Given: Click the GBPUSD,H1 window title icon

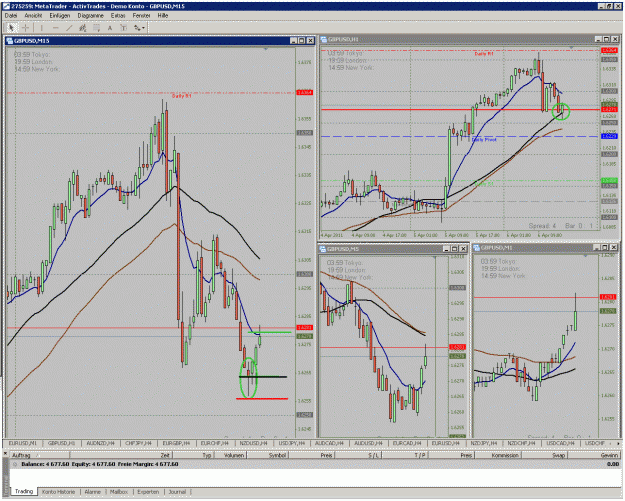Looking at the screenshot, I should pyautogui.click(x=324, y=39).
